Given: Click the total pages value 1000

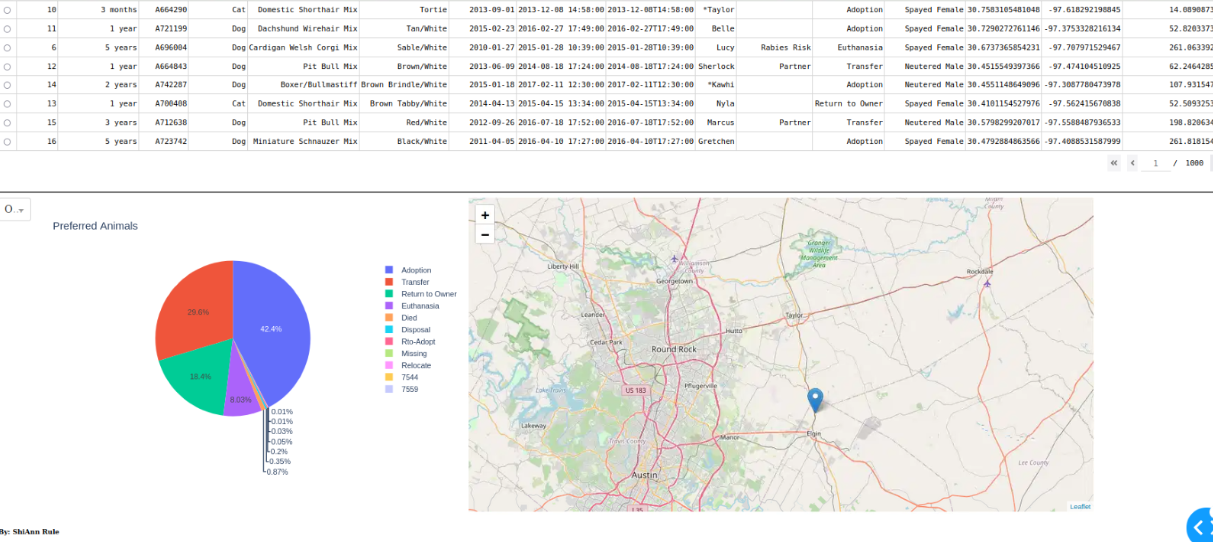Looking at the screenshot, I should click(x=1194, y=163).
